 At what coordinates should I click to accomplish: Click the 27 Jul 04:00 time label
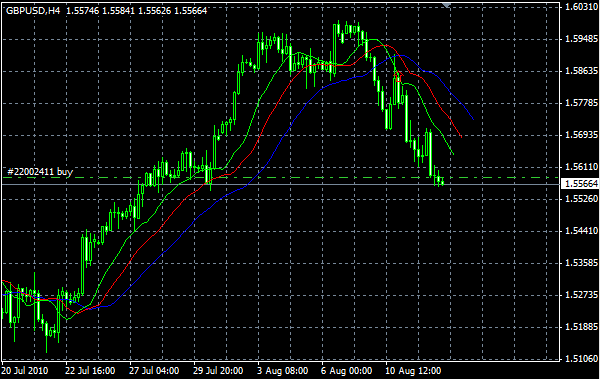(x=154, y=371)
